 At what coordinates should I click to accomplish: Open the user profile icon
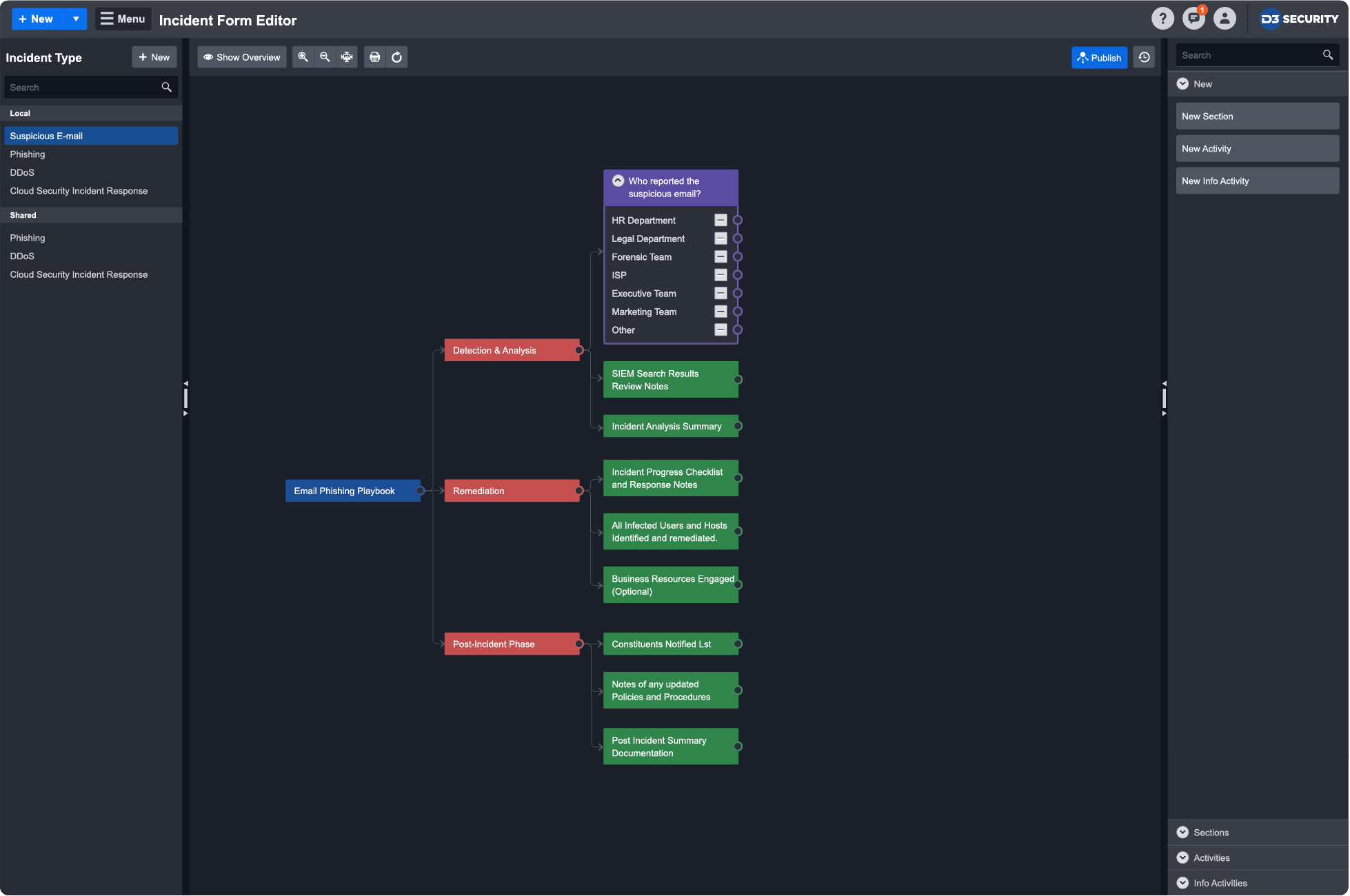[x=1225, y=19]
